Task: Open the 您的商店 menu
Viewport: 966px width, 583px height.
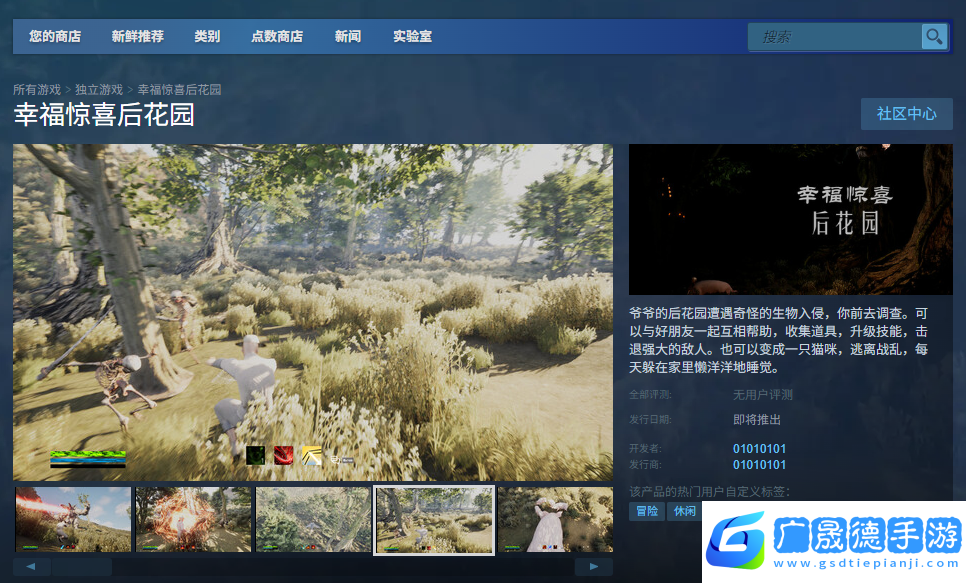Action: [x=55, y=37]
